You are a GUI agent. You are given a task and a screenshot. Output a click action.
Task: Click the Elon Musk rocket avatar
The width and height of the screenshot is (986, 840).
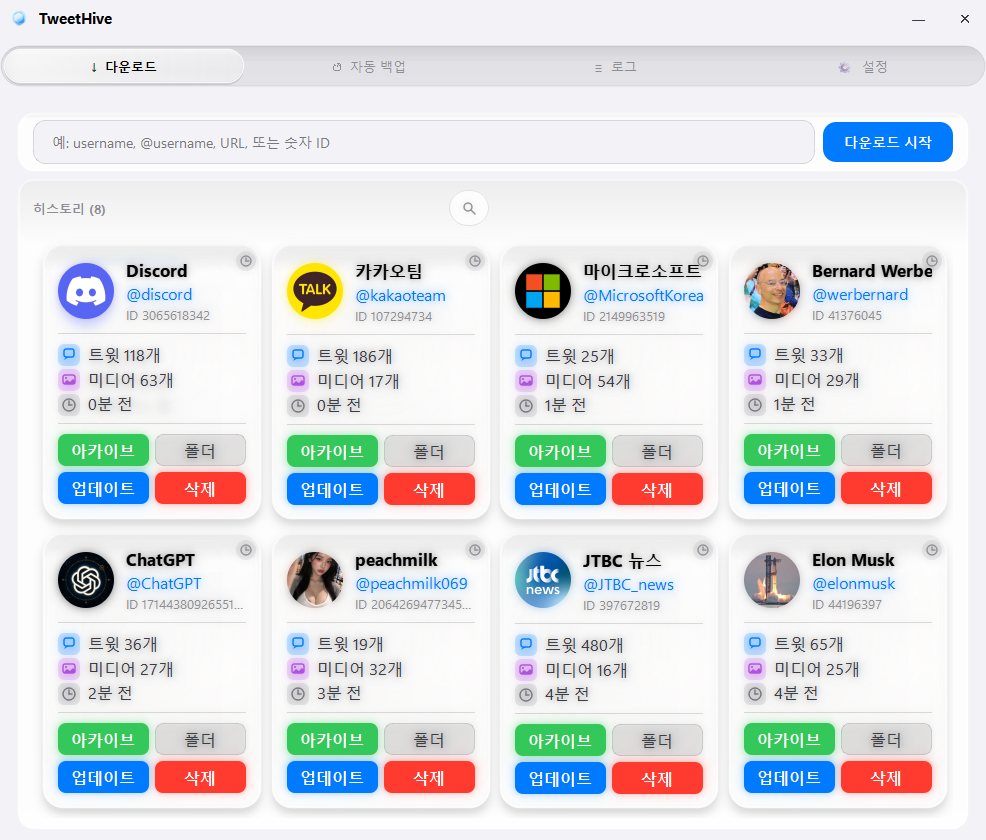tap(772, 580)
